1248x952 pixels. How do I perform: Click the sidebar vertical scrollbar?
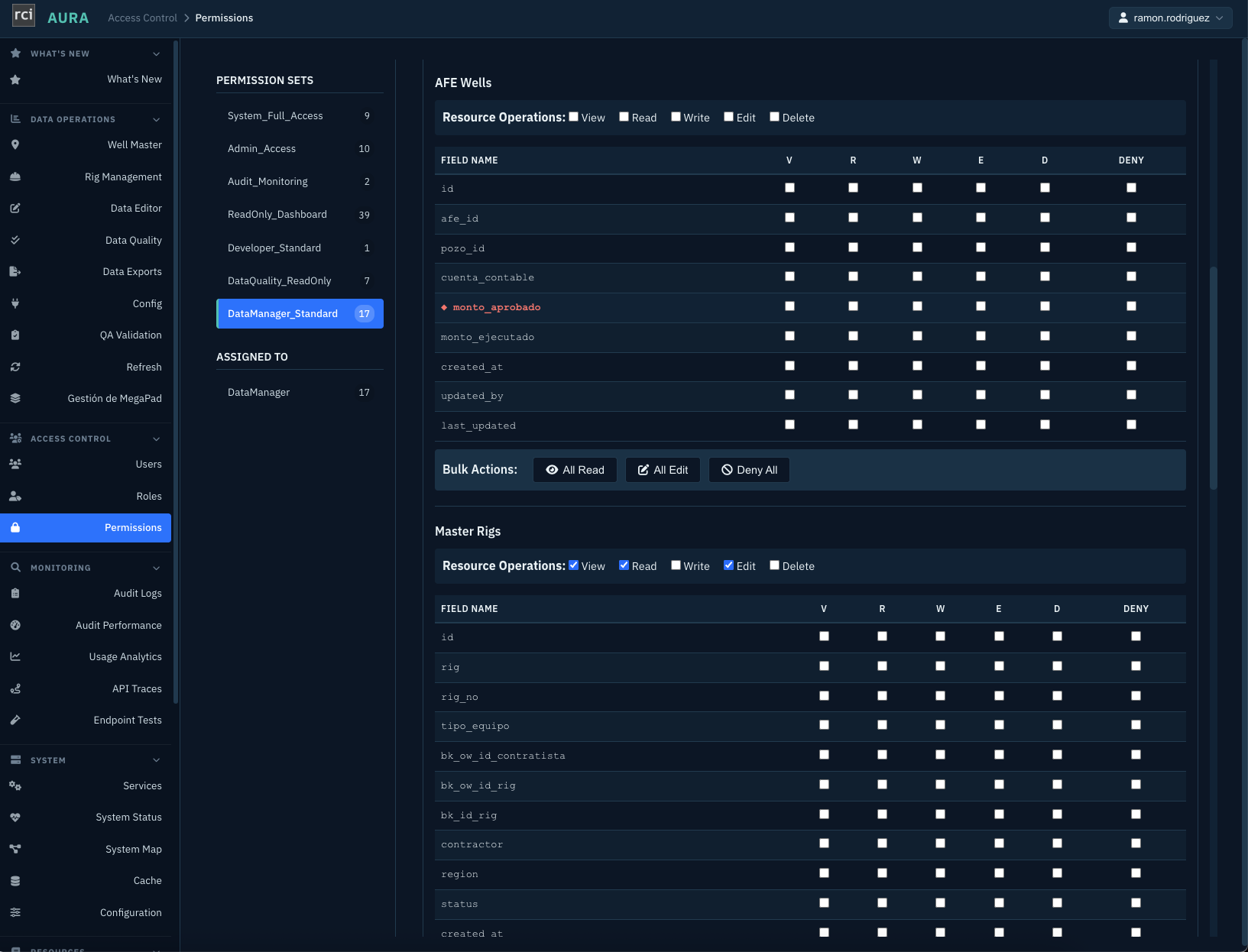(x=175, y=373)
